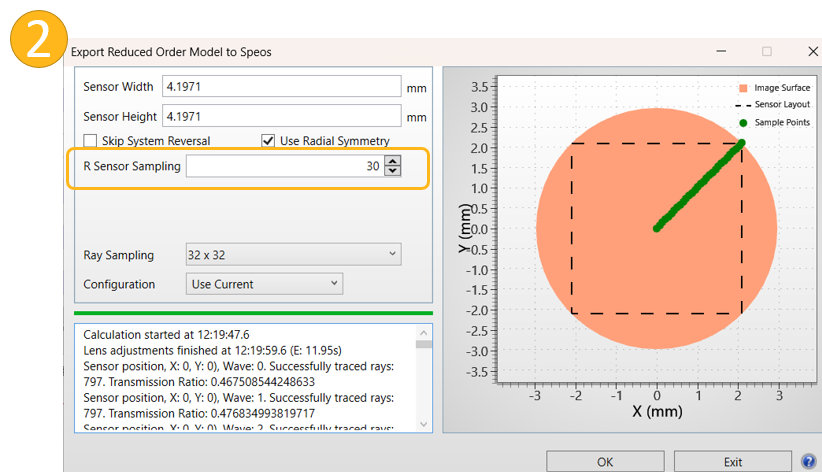822x472 pixels.
Task: Decrease R Sensor Sampling with down arrow
Action: (x=393, y=171)
